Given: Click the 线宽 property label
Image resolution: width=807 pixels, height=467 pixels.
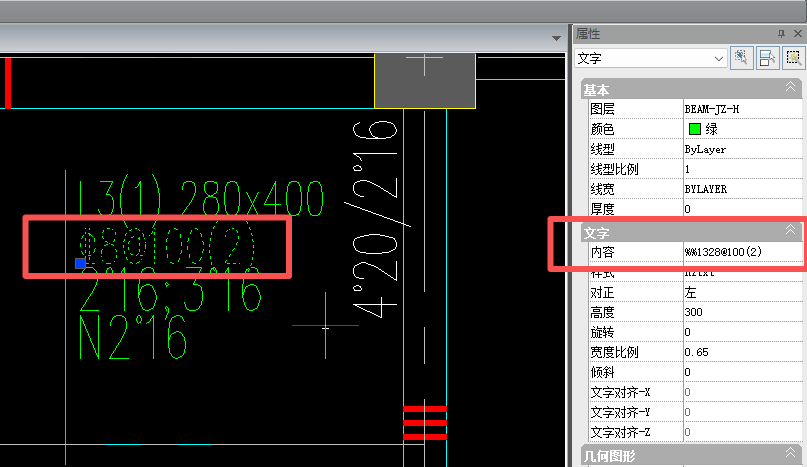Looking at the screenshot, I should [x=602, y=189].
